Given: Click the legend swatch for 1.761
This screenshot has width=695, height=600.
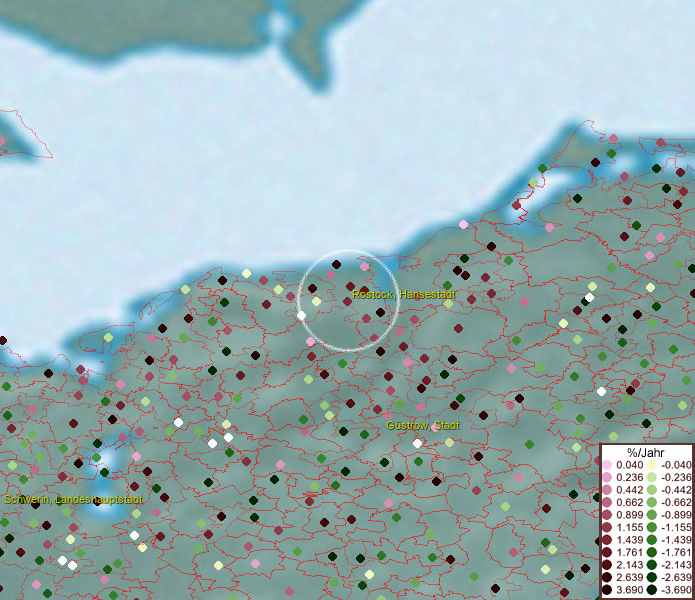Looking at the screenshot, I should [607, 553].
